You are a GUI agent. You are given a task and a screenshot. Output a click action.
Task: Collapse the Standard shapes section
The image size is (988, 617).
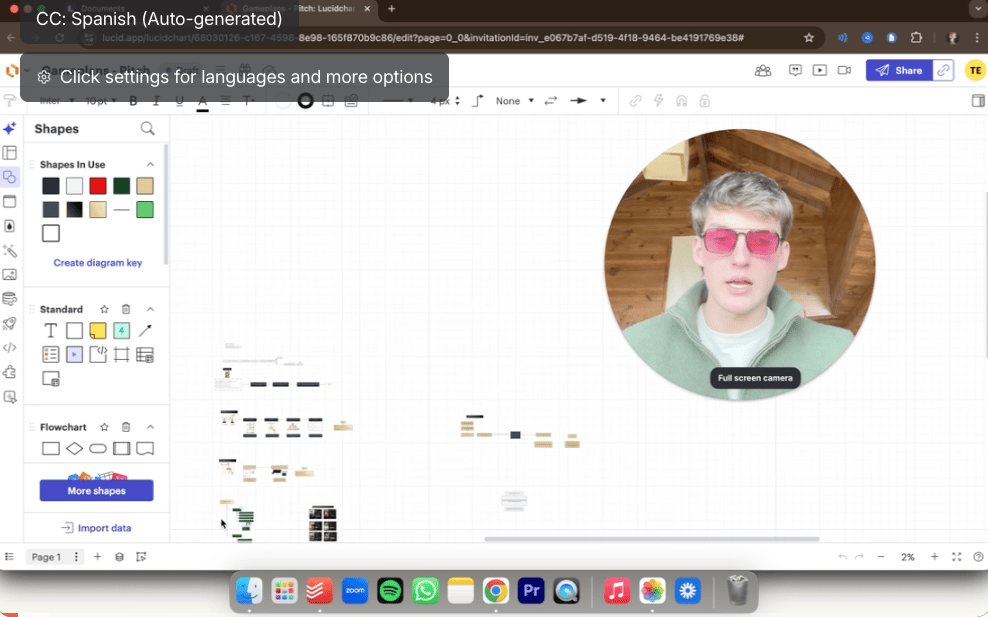pos(150,309)
